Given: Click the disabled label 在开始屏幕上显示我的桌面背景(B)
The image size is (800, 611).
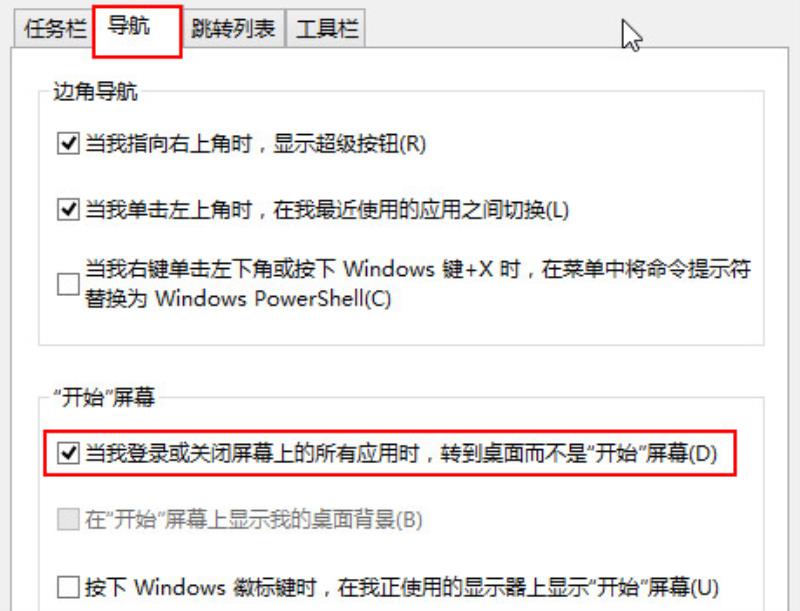Looking at the screenshot, I should (254, 520).
